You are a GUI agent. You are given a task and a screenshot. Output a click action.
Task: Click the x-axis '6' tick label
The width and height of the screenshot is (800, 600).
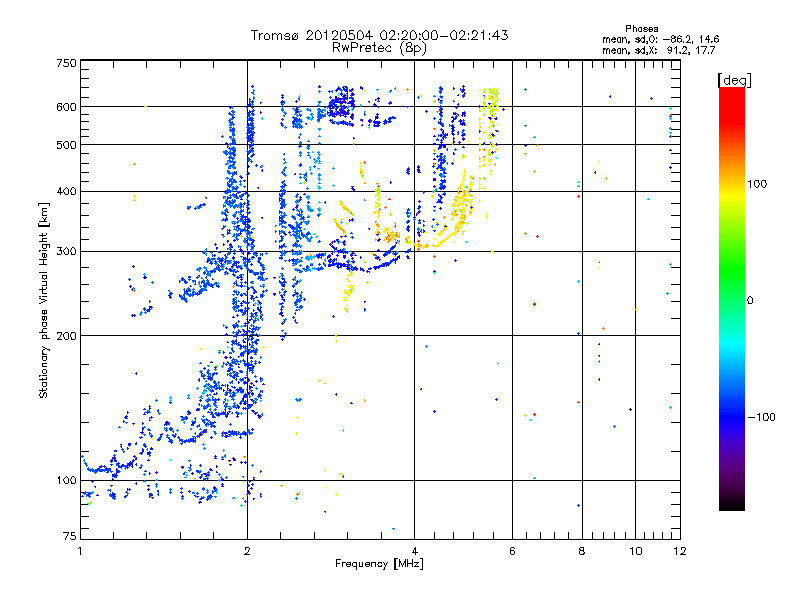click(x=512, y=551)
